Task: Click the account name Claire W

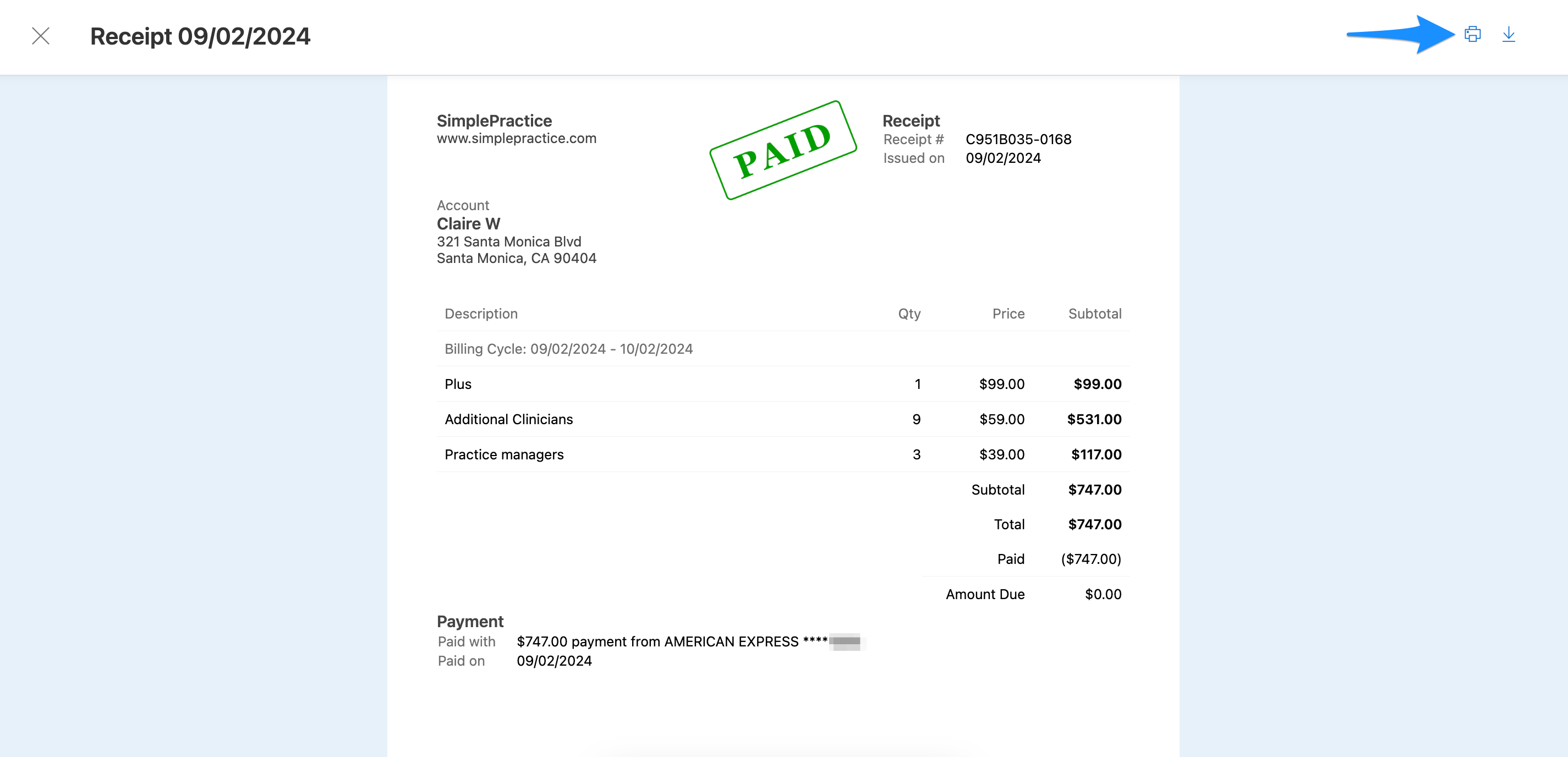Action: 468,223
